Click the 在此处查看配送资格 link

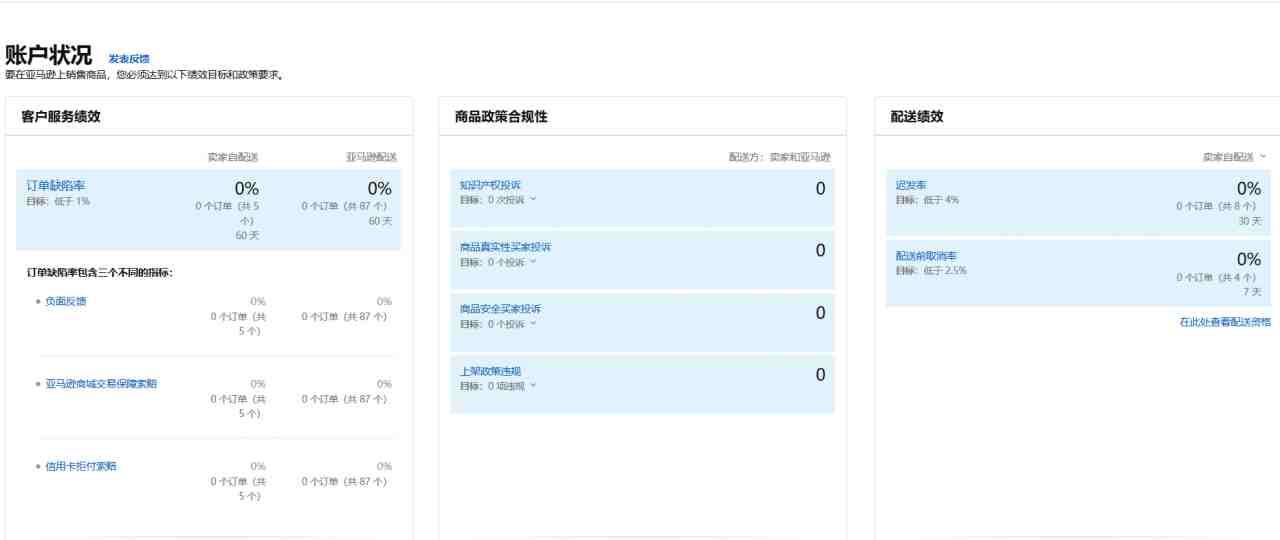(x=1225, y=322)
